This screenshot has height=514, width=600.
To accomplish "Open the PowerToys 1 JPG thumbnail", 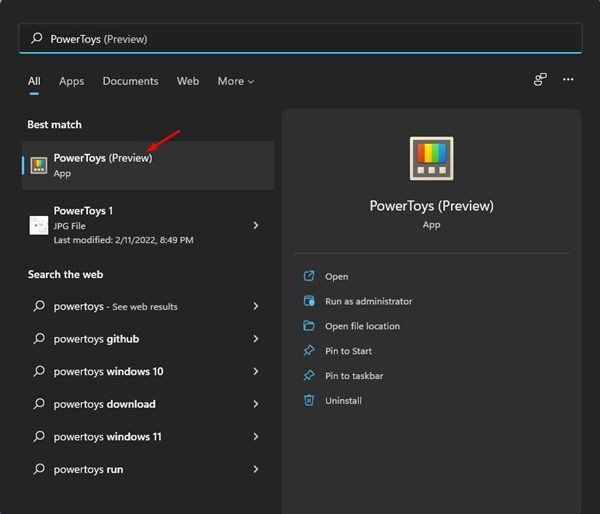I will click(39, 225).
